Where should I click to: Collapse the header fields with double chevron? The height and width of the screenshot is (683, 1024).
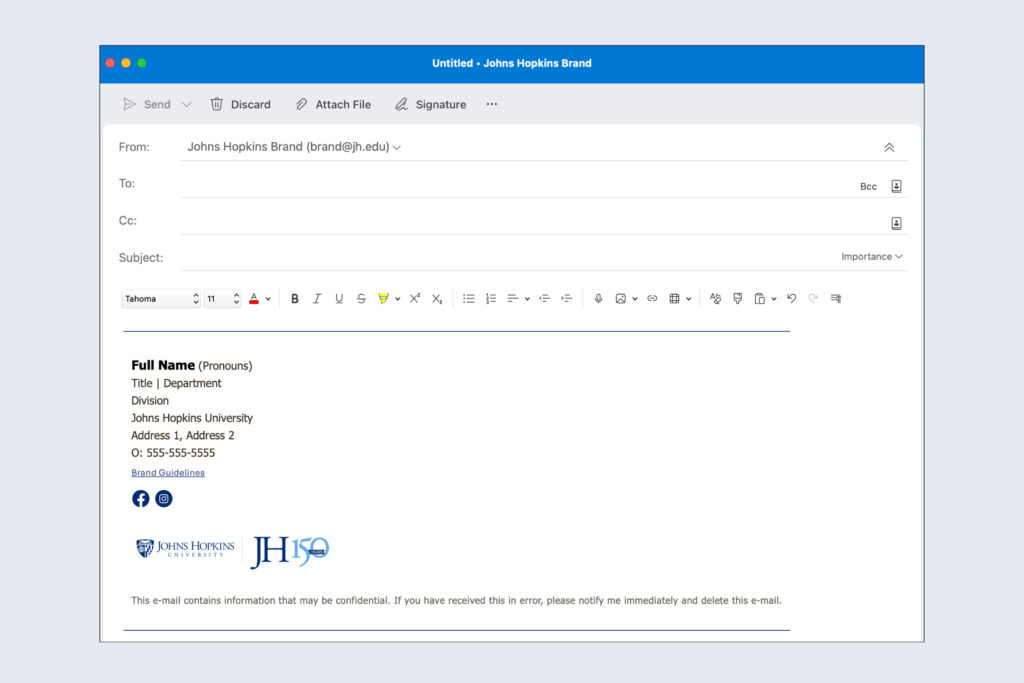(889, 148)
